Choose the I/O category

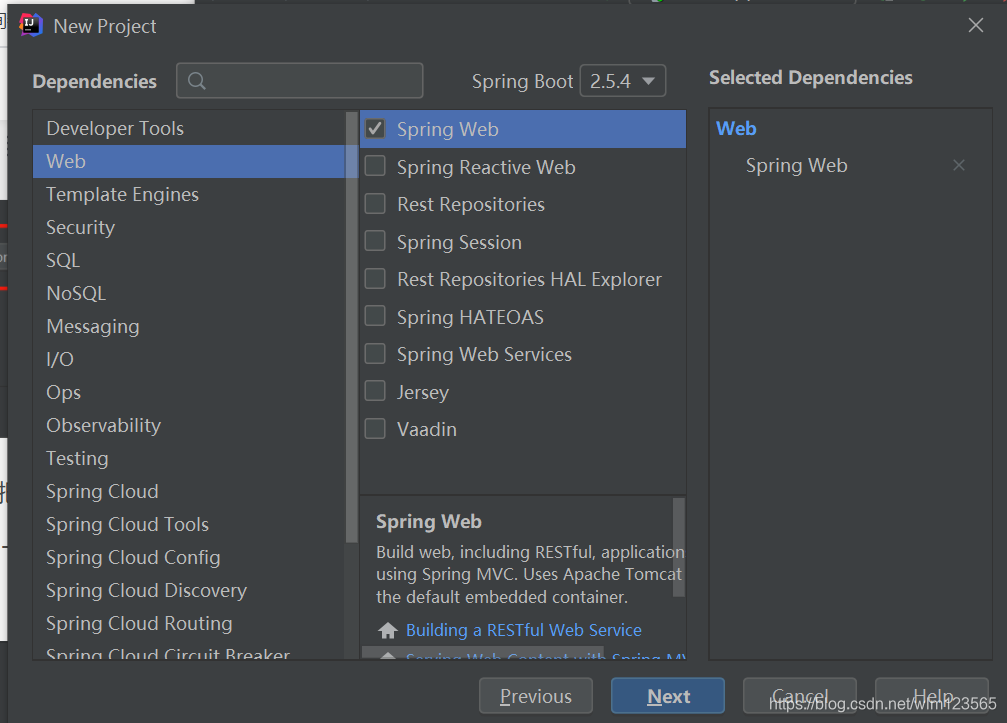(x=189, y=359)
